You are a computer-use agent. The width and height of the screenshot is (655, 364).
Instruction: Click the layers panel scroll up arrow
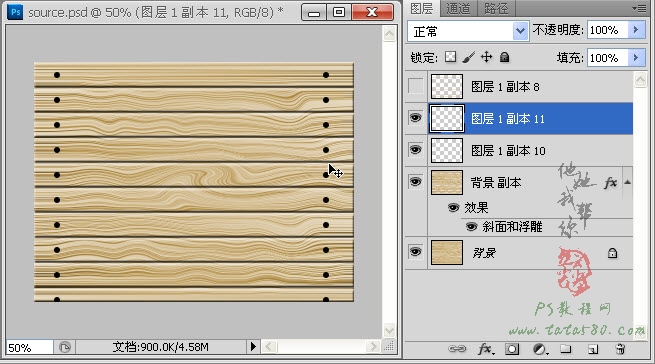(640, 79)
